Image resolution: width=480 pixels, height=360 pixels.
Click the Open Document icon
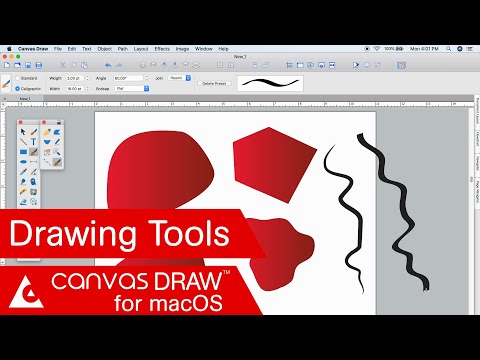[x=17, y=65]
